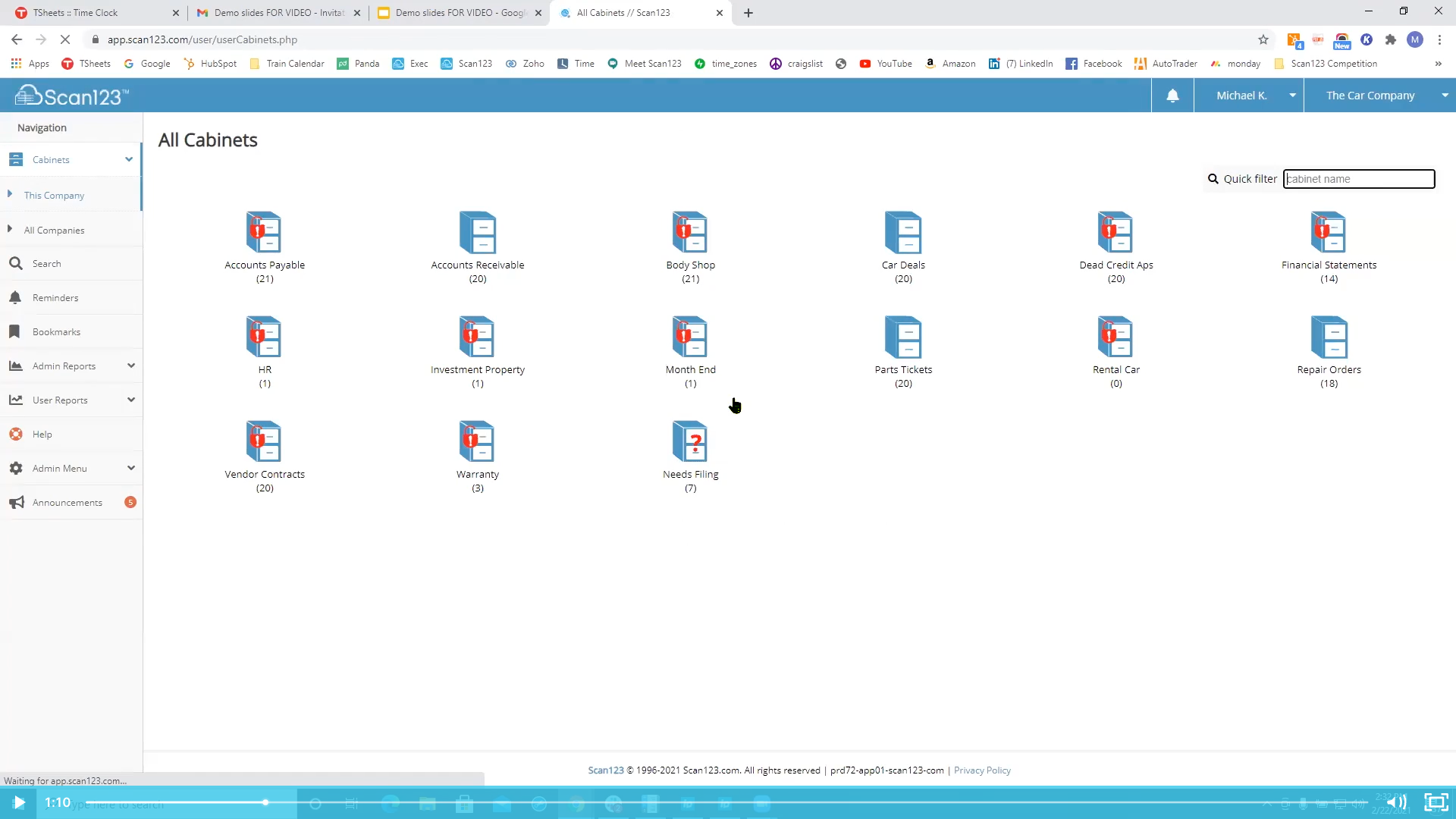Screen dimensions: 1456x819
Task: Open Reminders from the navigation sidebar
Action: (54, 297)
